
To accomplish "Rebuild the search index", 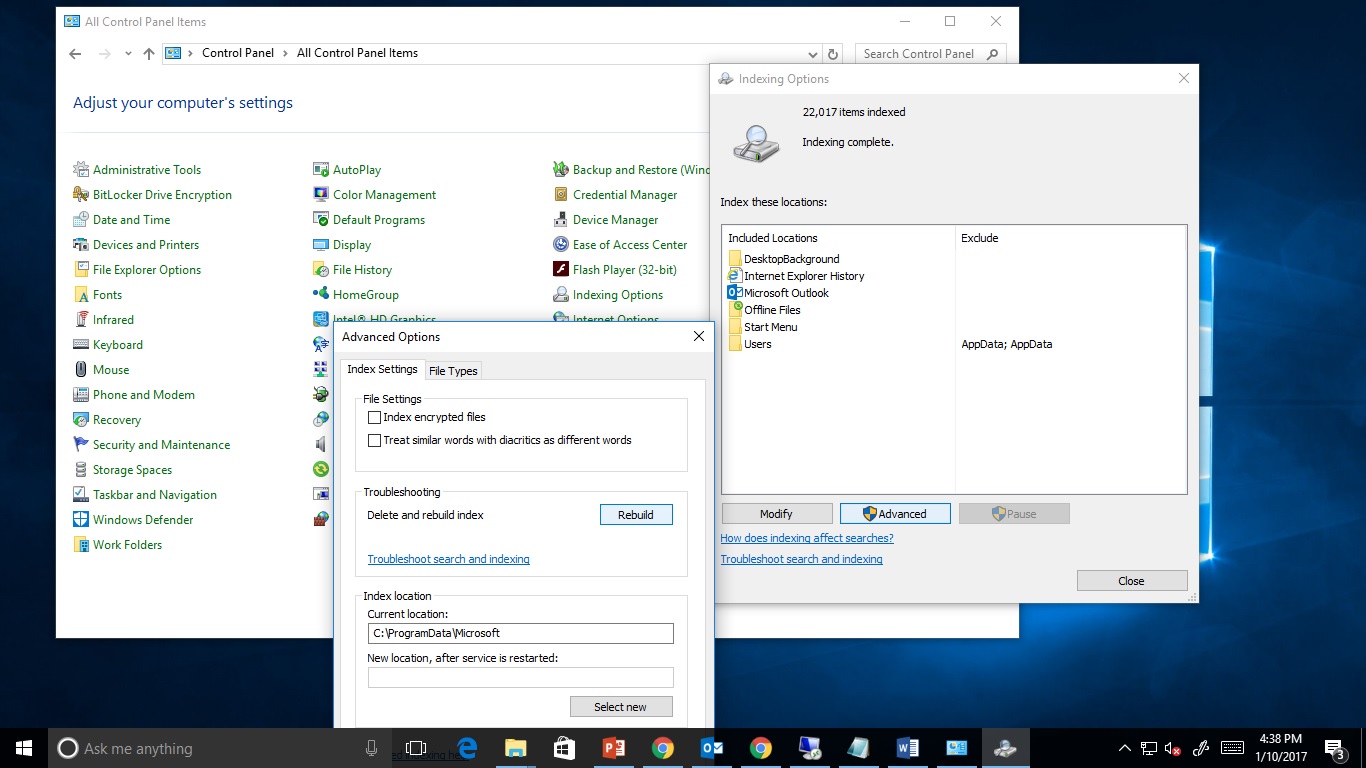I will coord(636,513).
